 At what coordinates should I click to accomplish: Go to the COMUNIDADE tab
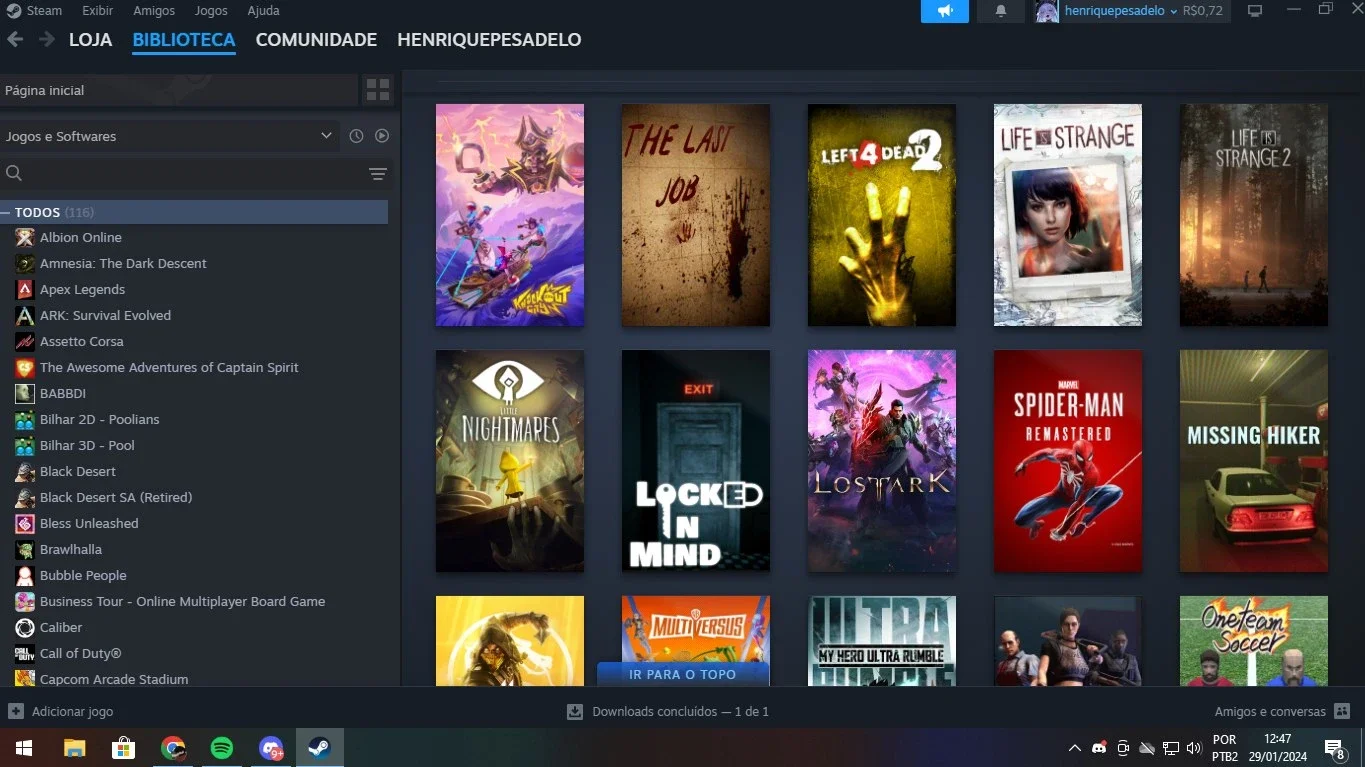316,40
